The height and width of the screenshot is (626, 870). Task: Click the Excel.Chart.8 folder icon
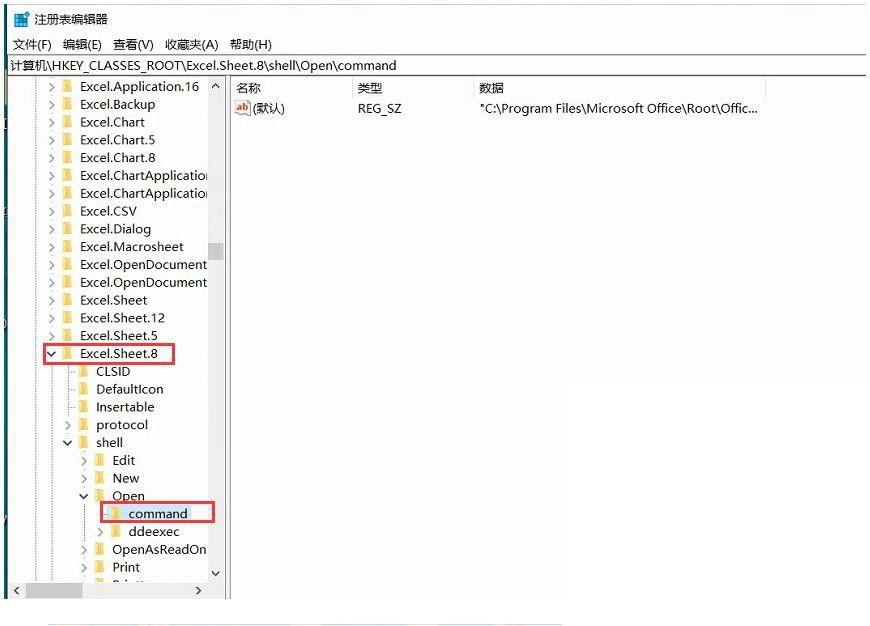click(68, 158)
